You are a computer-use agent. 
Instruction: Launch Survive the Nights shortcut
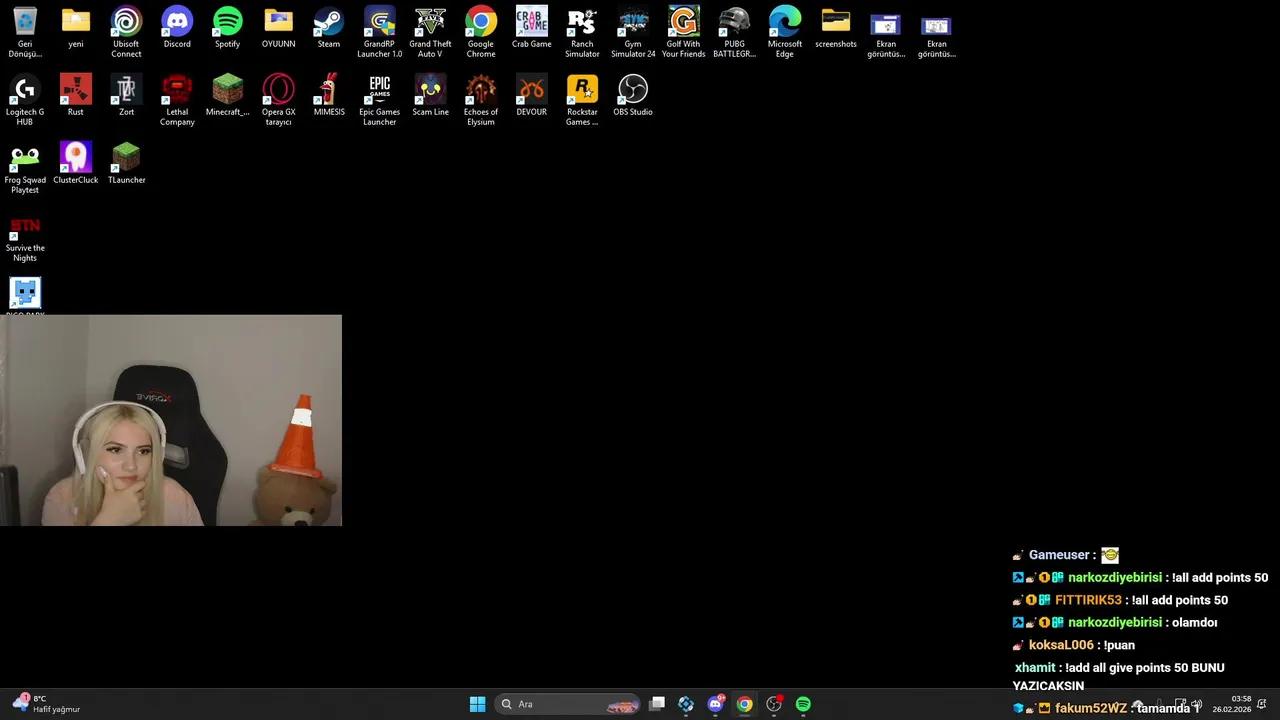[25, 236]
